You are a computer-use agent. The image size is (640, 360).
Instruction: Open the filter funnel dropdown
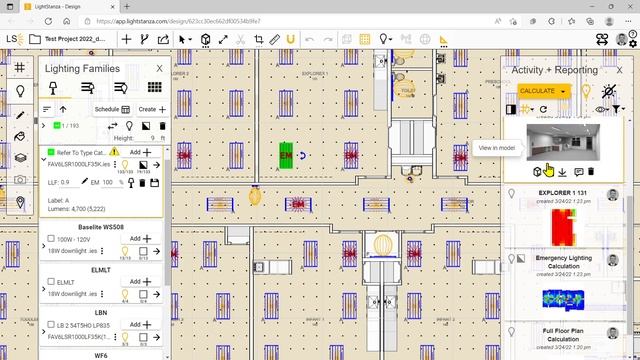(618, 109)
